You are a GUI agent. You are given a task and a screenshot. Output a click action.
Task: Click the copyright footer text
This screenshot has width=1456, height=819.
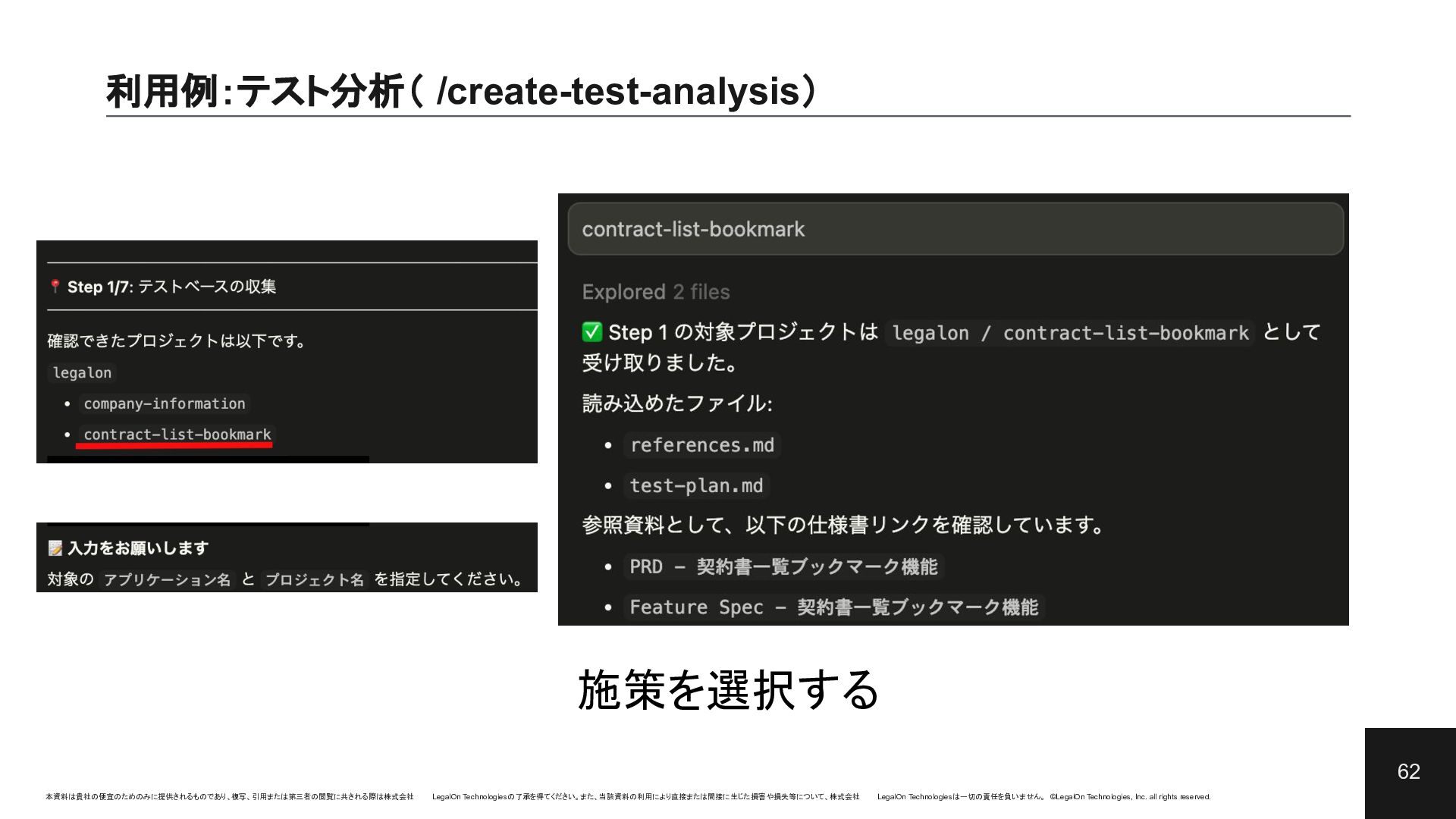click(1130, 796)
